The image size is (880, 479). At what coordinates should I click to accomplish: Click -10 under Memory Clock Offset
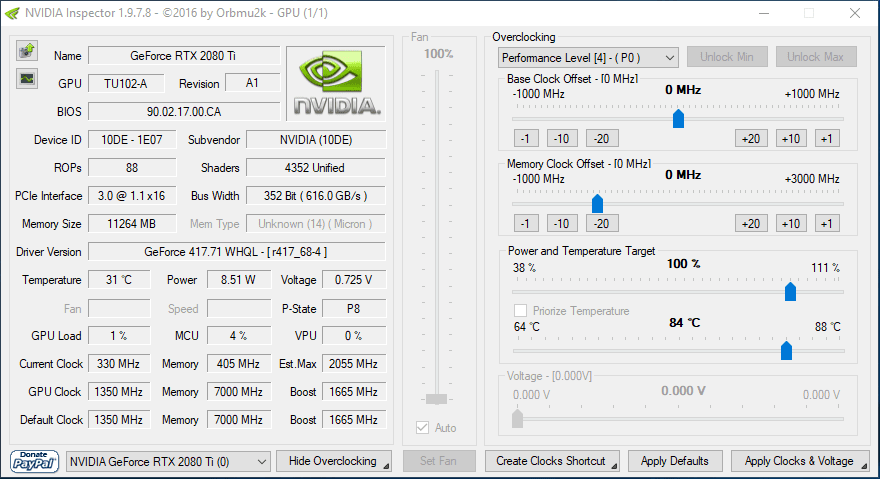point(562,223)
